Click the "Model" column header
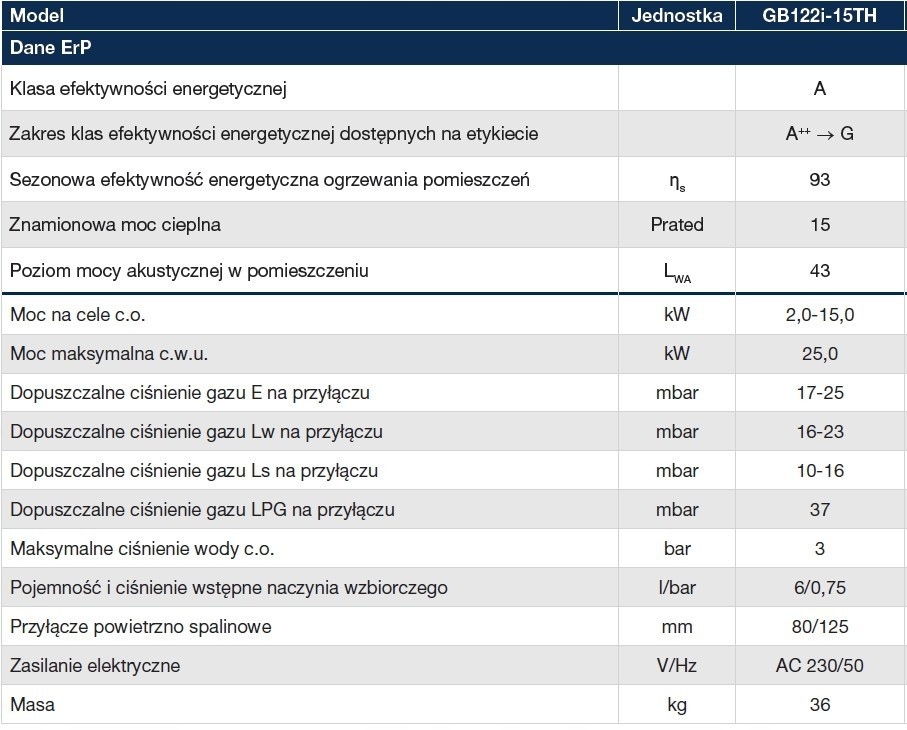The width and height of the screenshot is (907, 730). (x=37, y=16)
